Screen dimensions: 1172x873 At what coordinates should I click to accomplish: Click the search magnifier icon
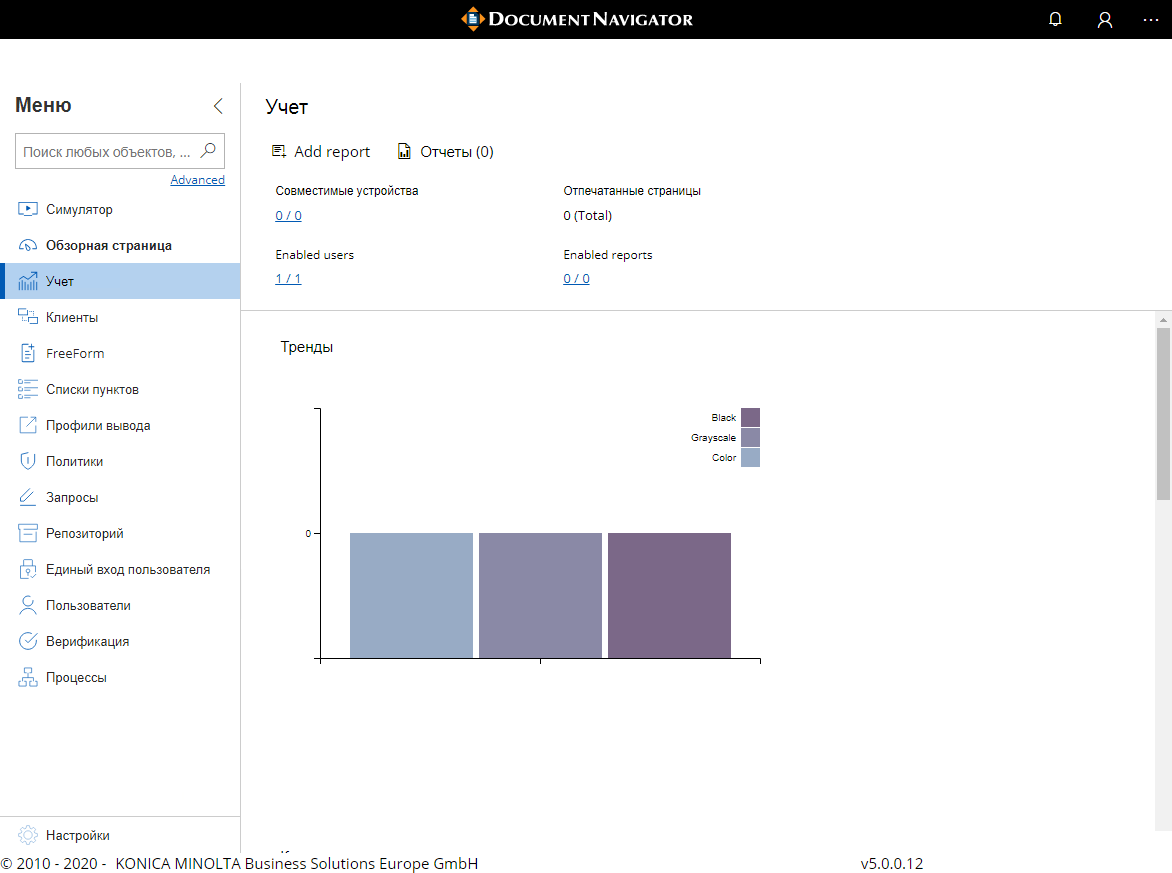click(x=209, y=150)
